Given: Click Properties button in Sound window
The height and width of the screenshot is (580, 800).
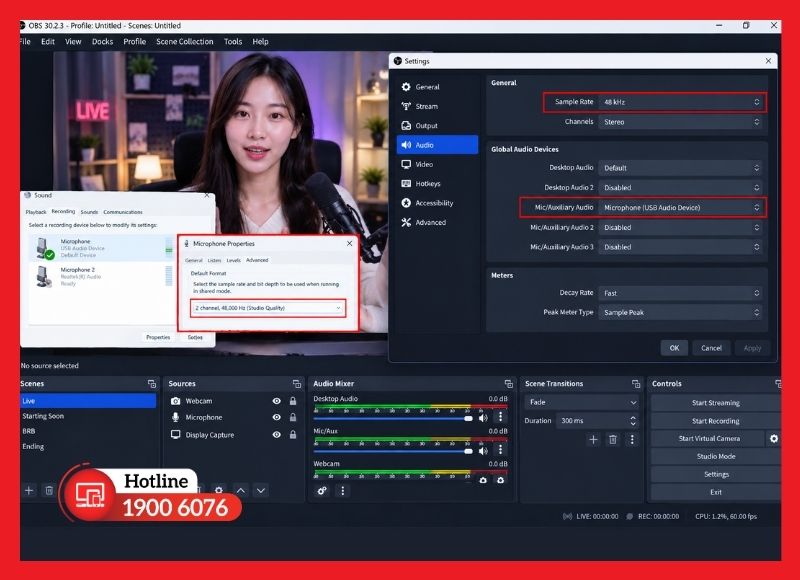Looking at the screenshot, I should click(x=158, y=337).
